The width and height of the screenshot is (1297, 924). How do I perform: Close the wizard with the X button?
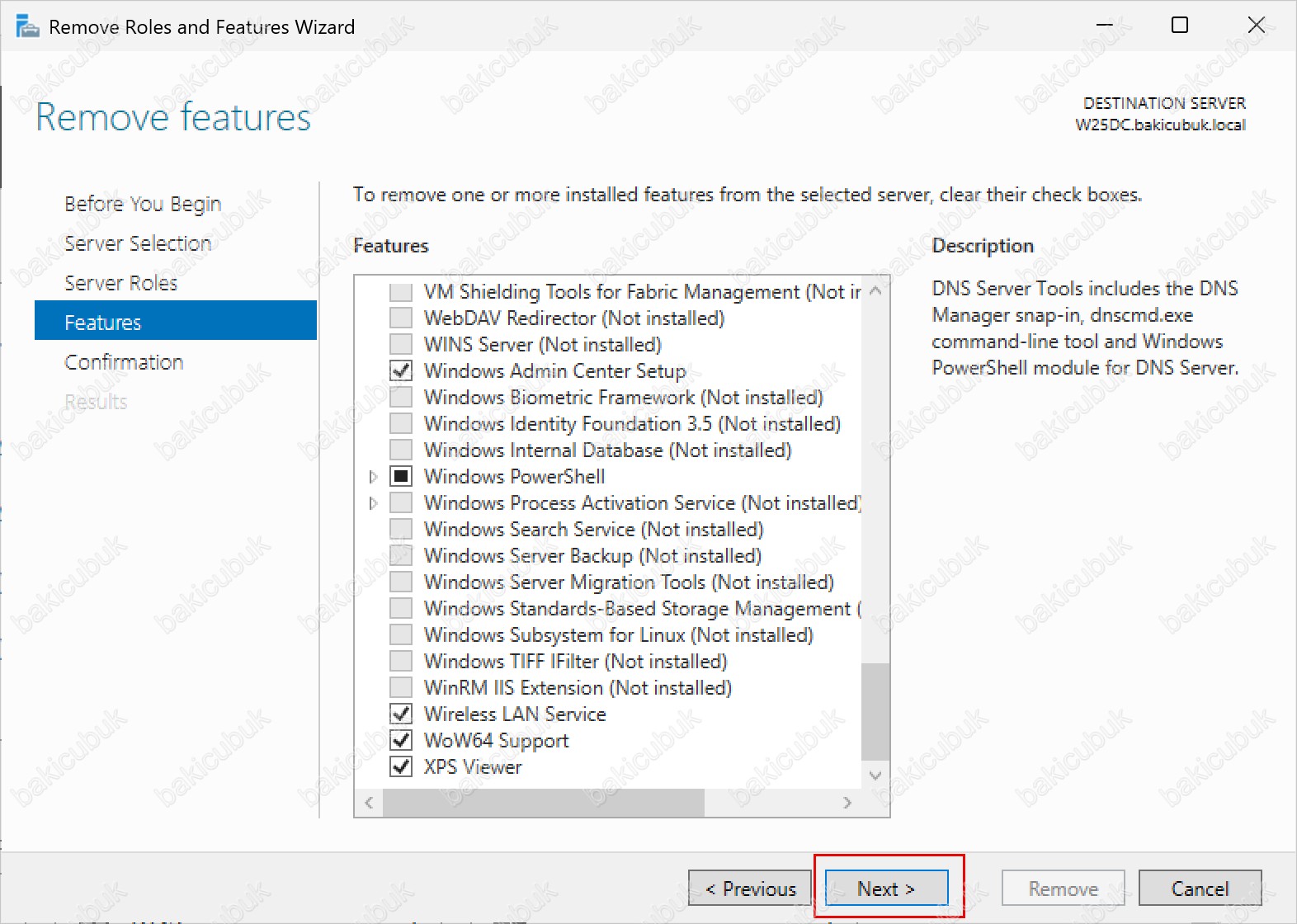pyautogui.click(x=1256, y=26)
